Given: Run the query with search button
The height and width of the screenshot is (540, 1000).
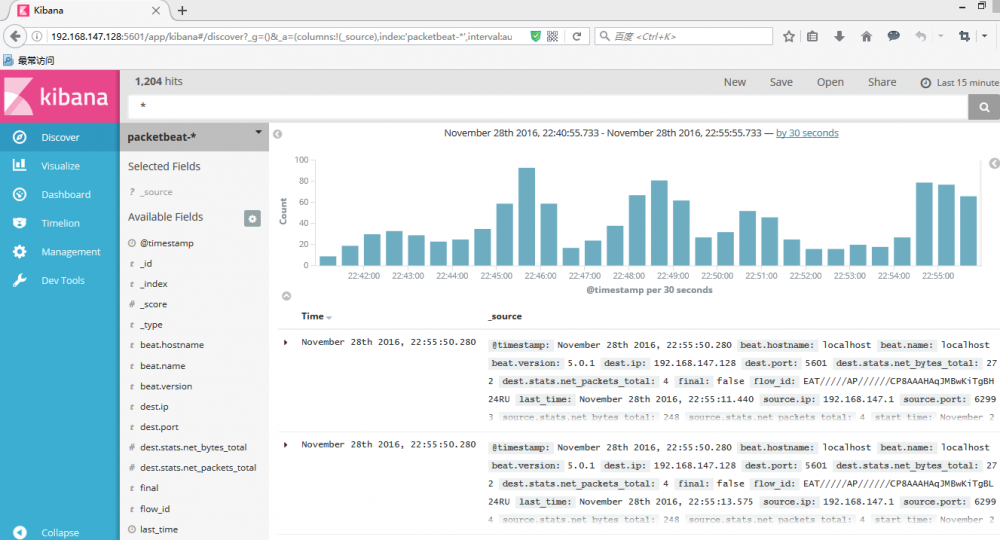Looking at the screenshot, I should (x=984, y=107).
